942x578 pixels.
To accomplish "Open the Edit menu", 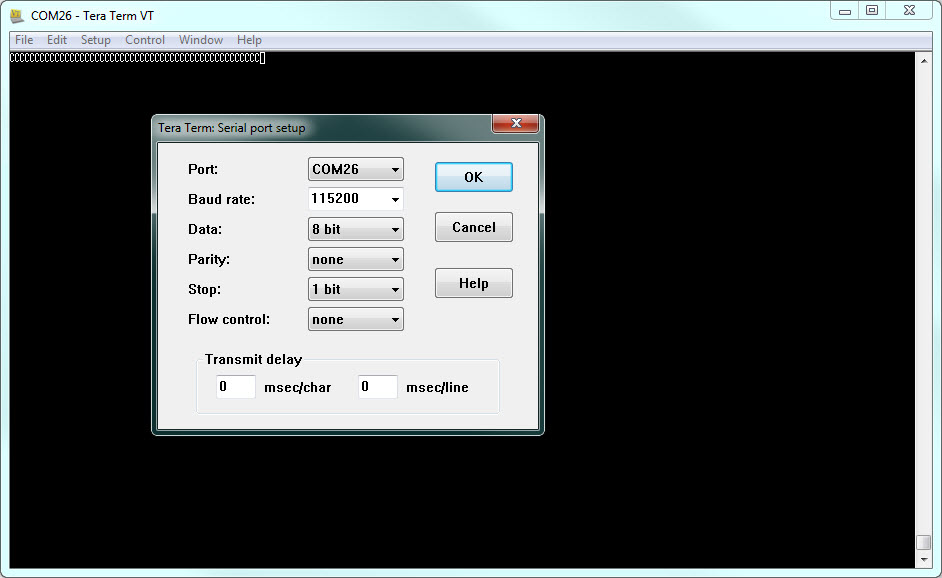I will 57,40.
